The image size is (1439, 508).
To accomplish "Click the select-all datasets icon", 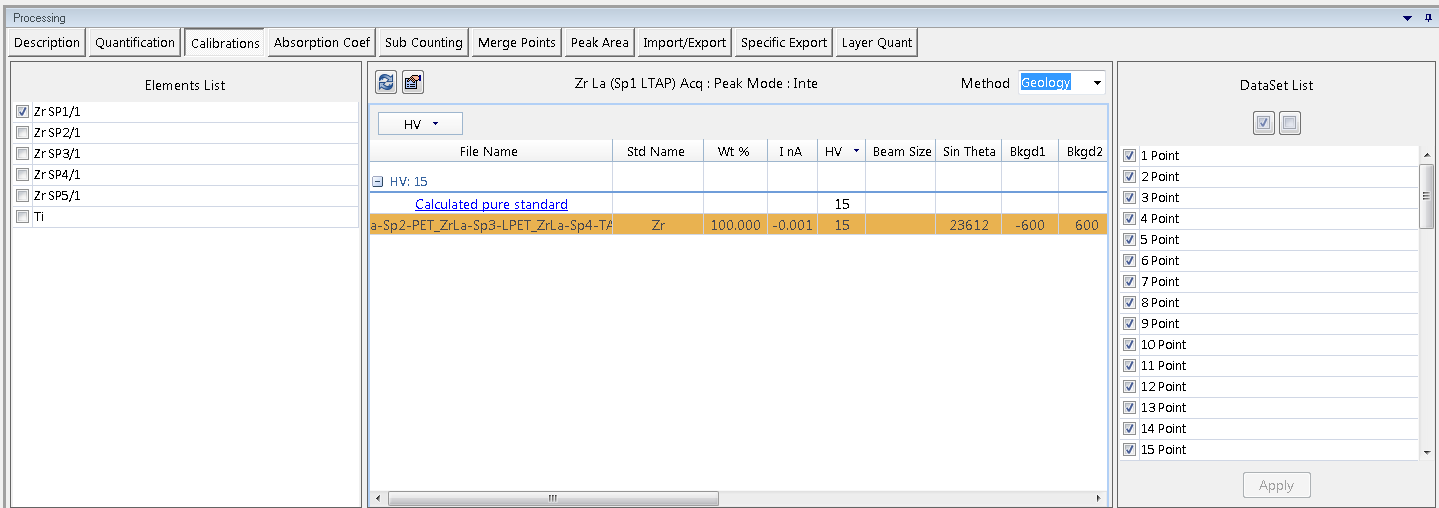I will (1264, 123).
